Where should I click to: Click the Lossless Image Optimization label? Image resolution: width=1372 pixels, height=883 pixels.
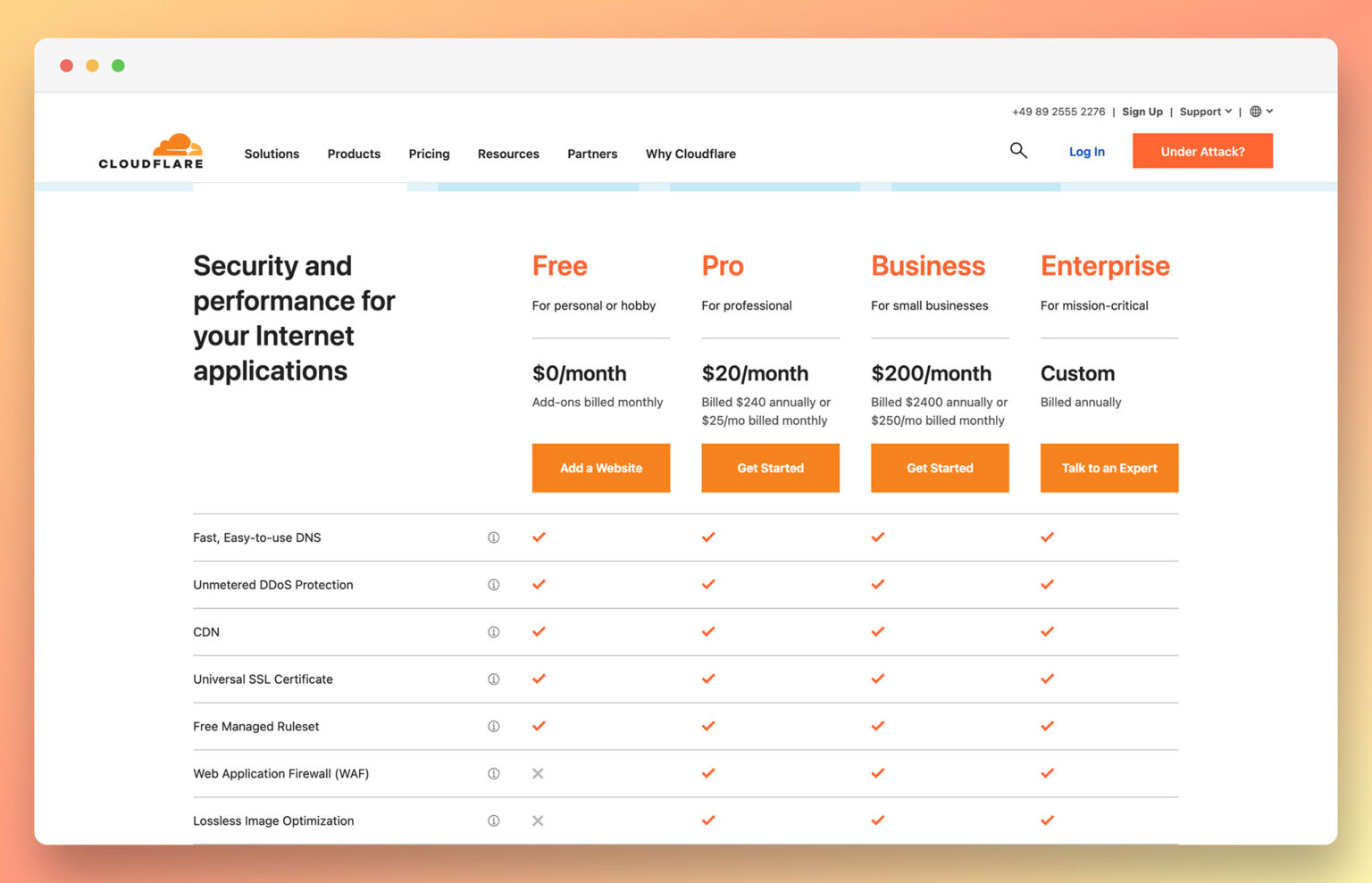tap(273, 821)
